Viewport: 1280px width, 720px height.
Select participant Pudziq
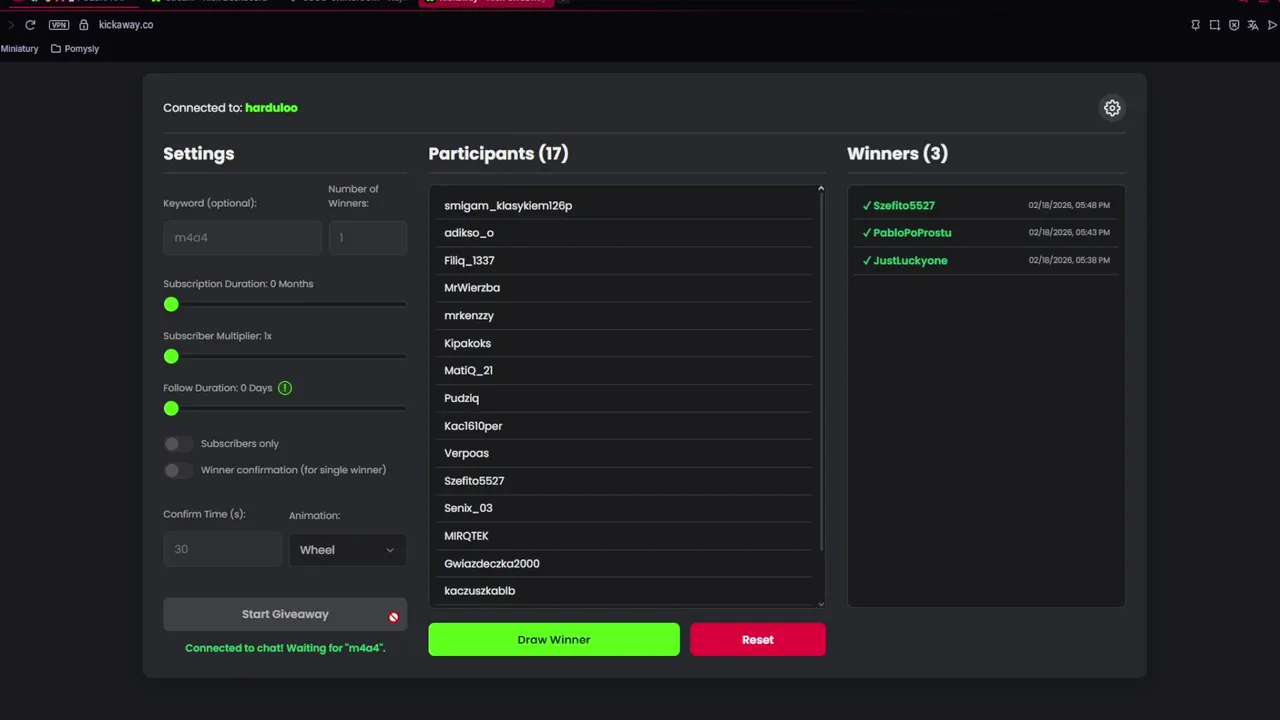pyautogui.click(x=626, y=398)
